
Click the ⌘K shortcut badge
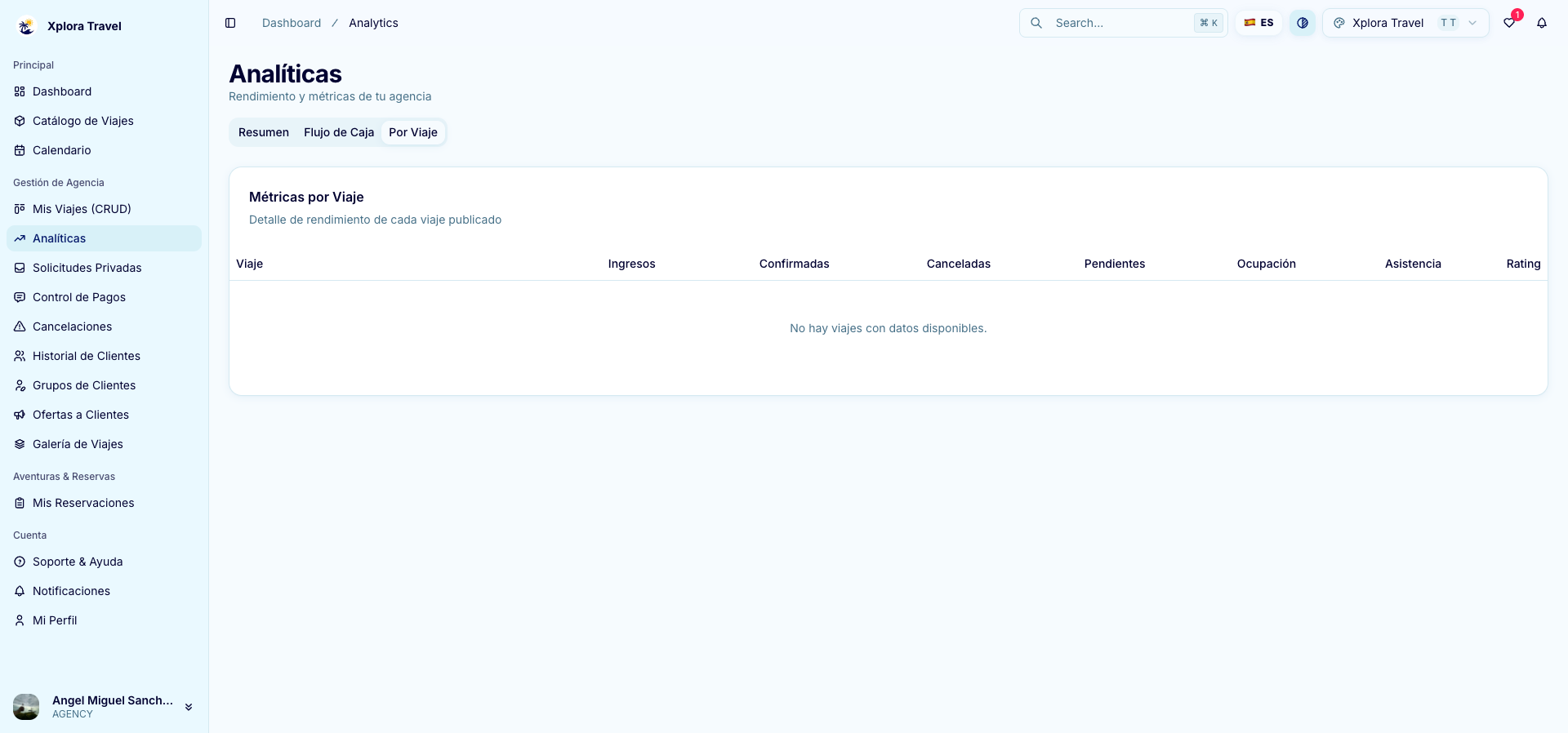[1209, 23]
